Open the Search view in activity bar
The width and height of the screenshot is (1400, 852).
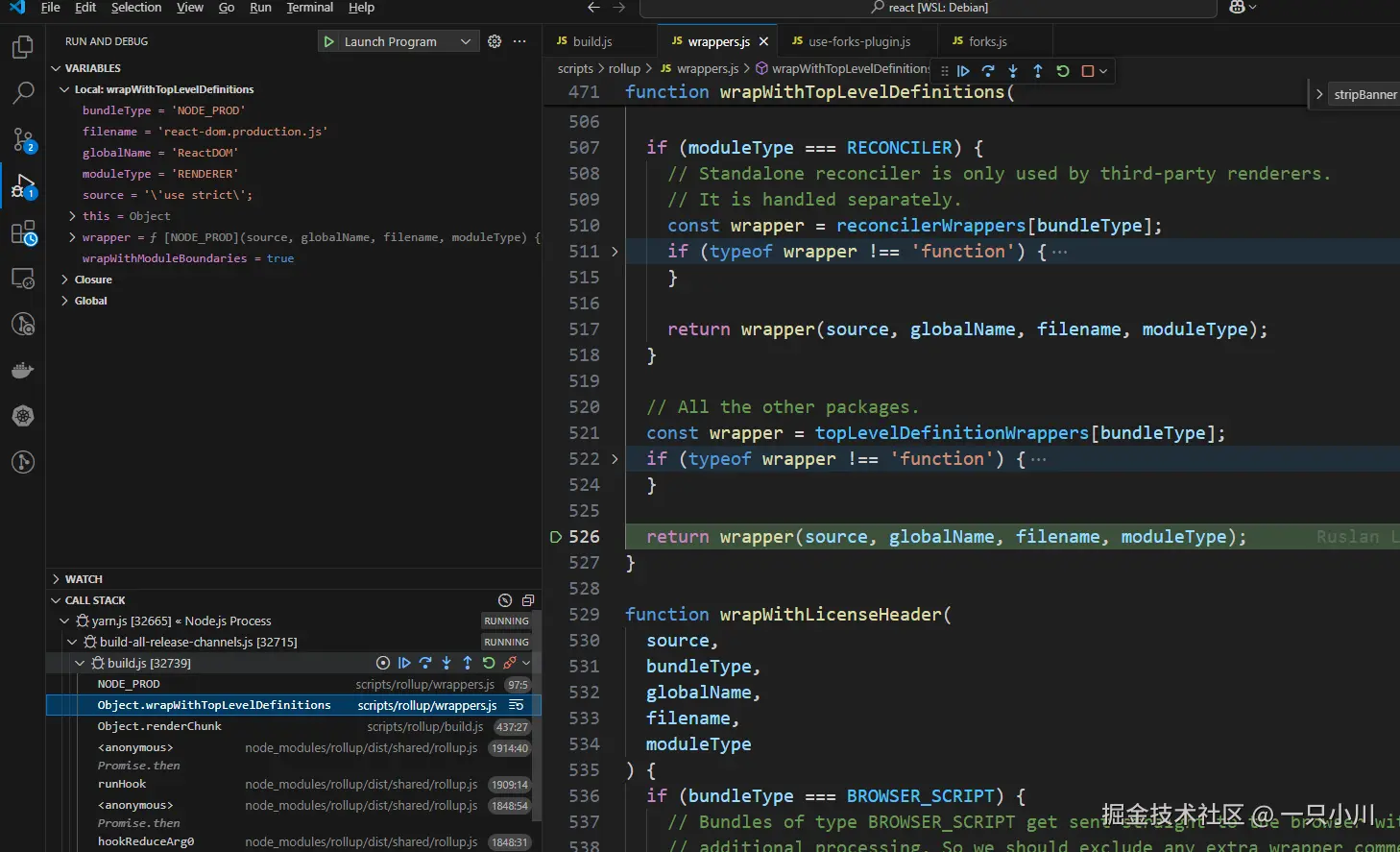(23, 93)
